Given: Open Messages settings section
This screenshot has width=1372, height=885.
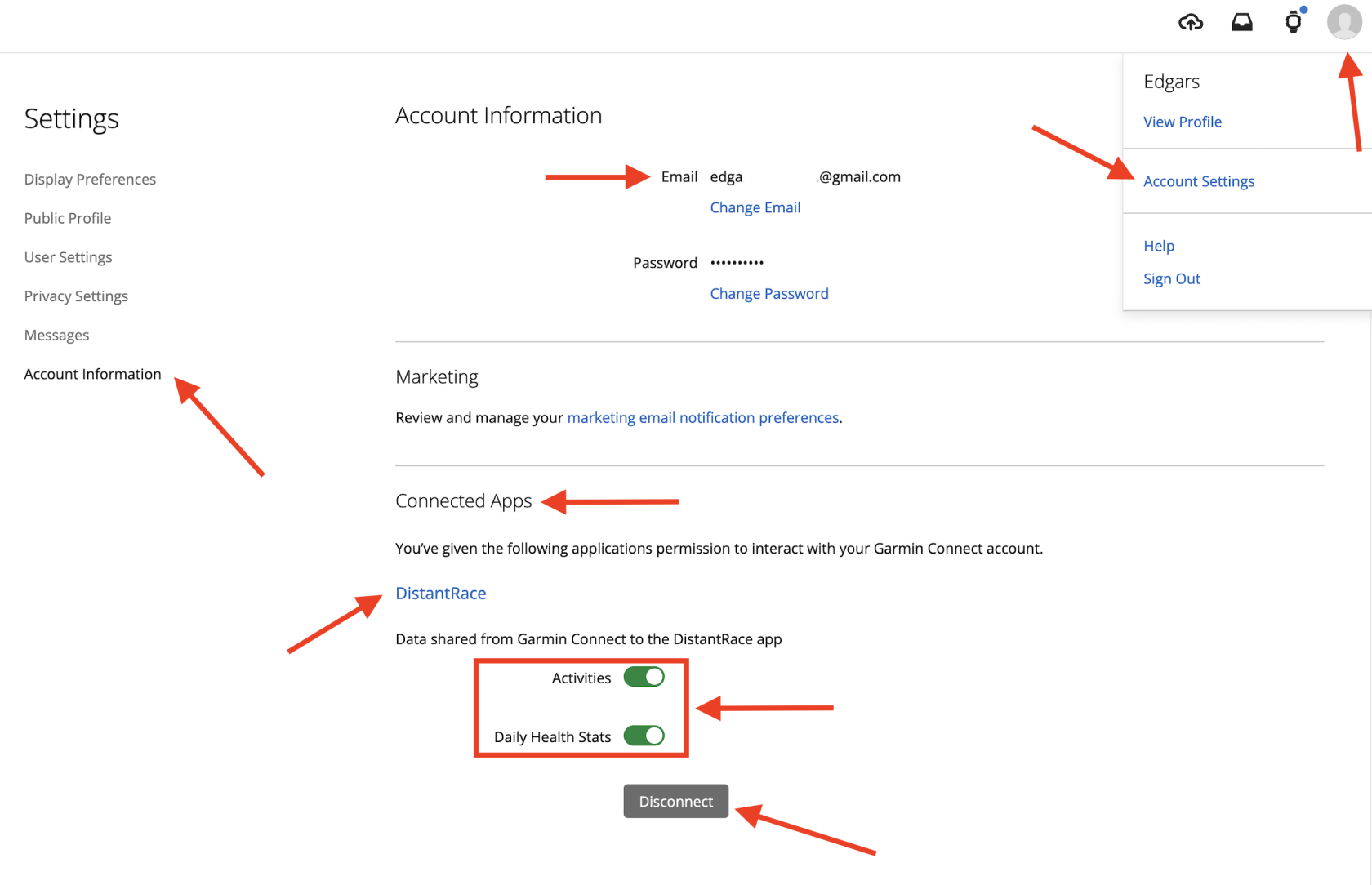Looking at the screenshot, I should pos(56,335).
